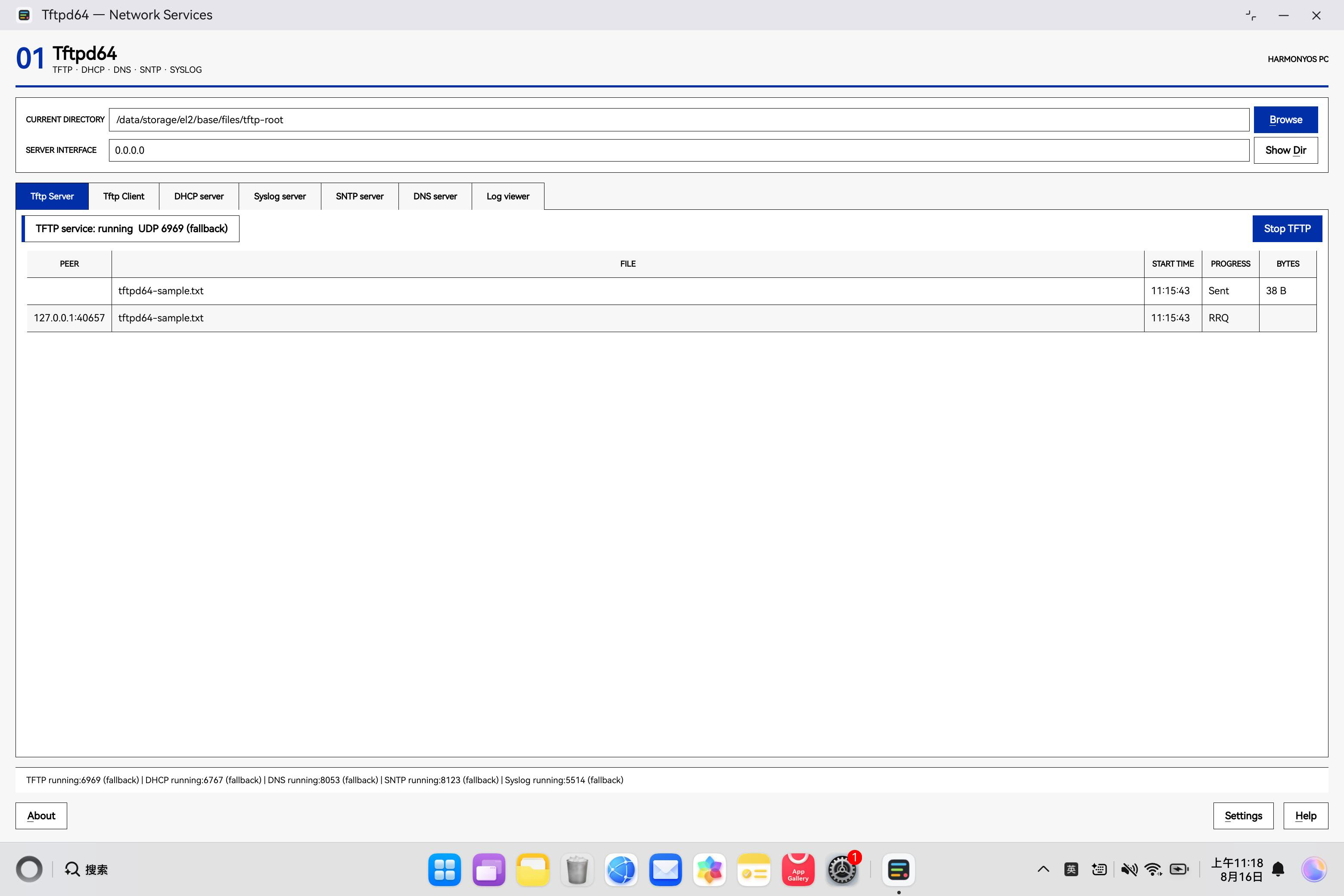The image size is (1344, 896).
Task: Click 'DHCP running:6767 (fallback)' in status bar
Action: click(203, 781)
